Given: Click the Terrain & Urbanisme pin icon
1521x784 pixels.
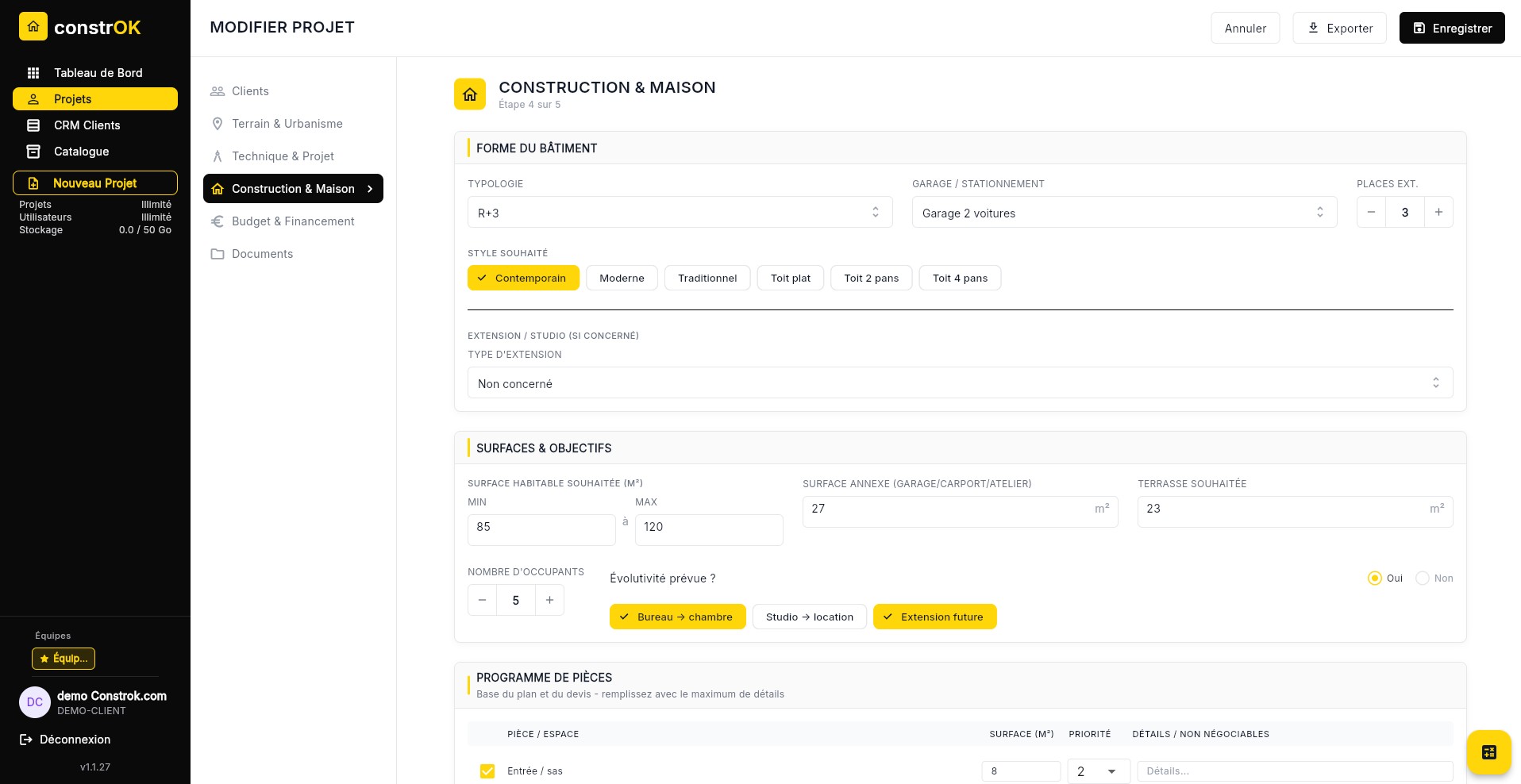Looking at the screenshot, I should [x=218, y=124].
